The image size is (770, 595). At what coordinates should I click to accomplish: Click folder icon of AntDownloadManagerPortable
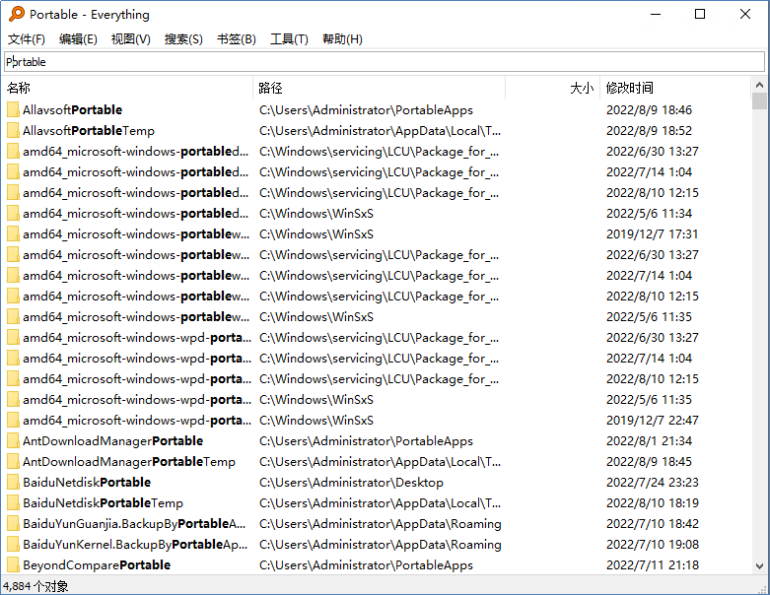(13, 441)
